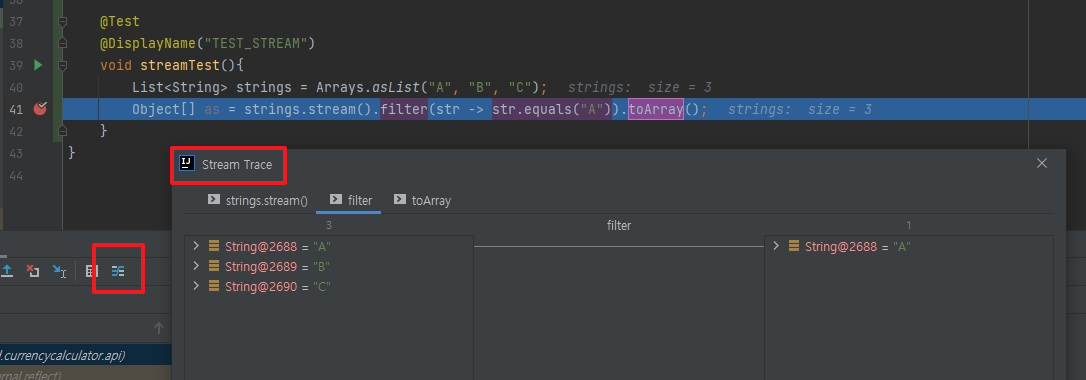The width and height of the screenshot is (1086, 380).
Task: Toggle the breakpoint on line 41
Action: [x=40, y=109]
